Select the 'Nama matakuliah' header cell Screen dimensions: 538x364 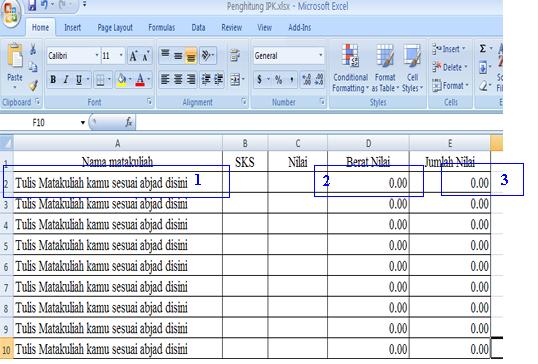pyautogui.click(x=118, y=161)
